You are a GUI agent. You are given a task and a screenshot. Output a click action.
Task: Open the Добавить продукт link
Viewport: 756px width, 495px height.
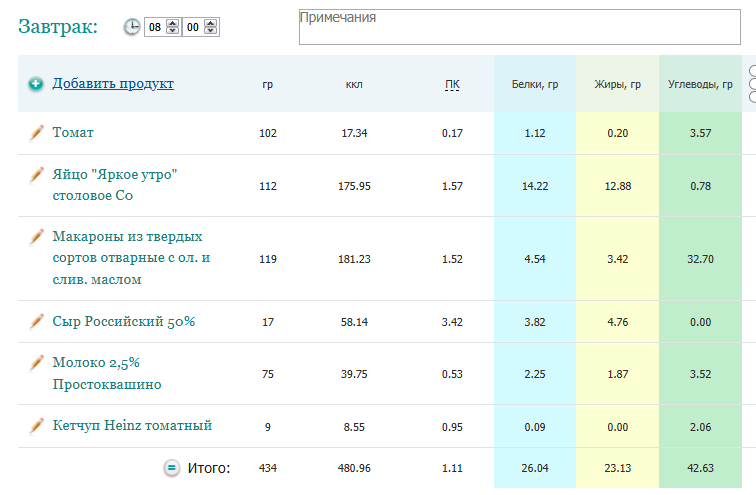pos(113,83)
